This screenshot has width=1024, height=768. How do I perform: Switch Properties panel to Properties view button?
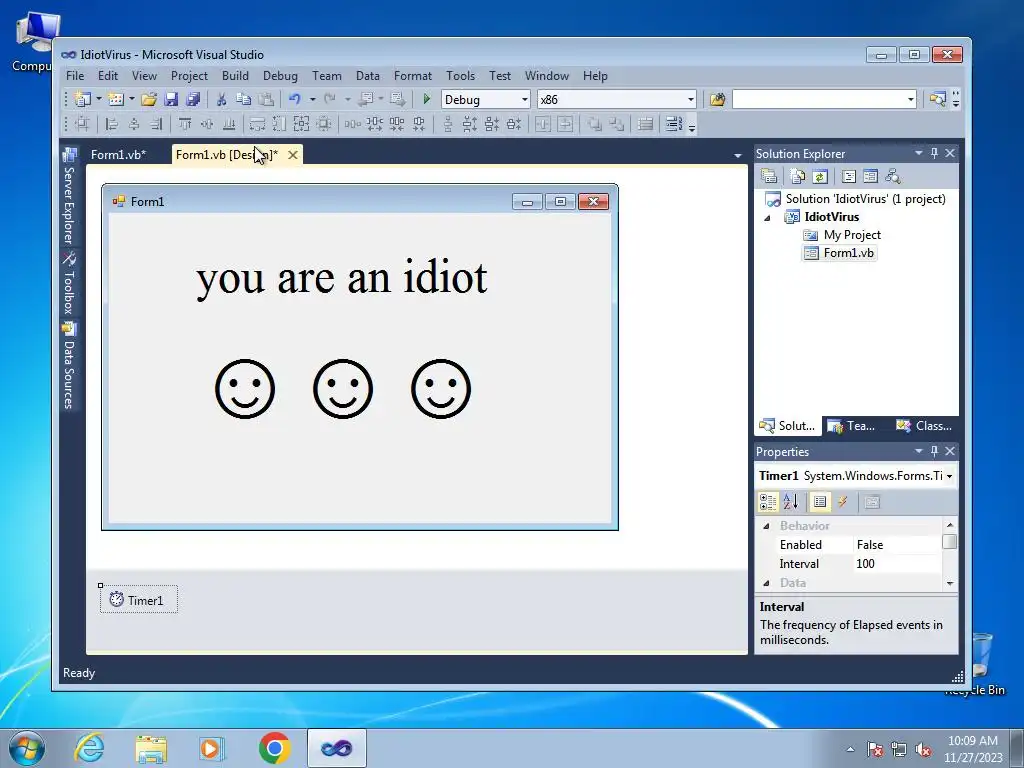pyautogui.click(x=820, y=502)
